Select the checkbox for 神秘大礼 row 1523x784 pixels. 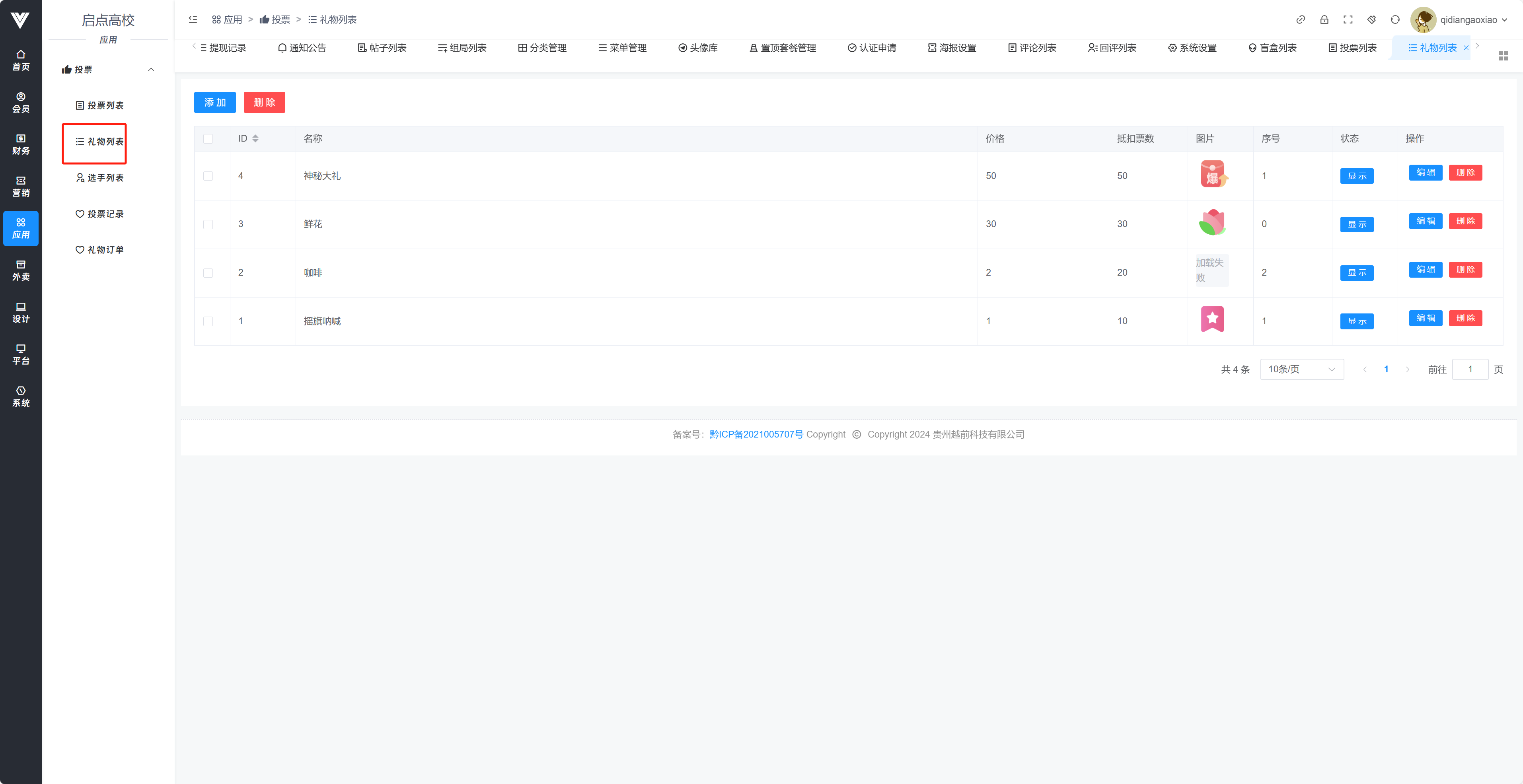(208, 176)
